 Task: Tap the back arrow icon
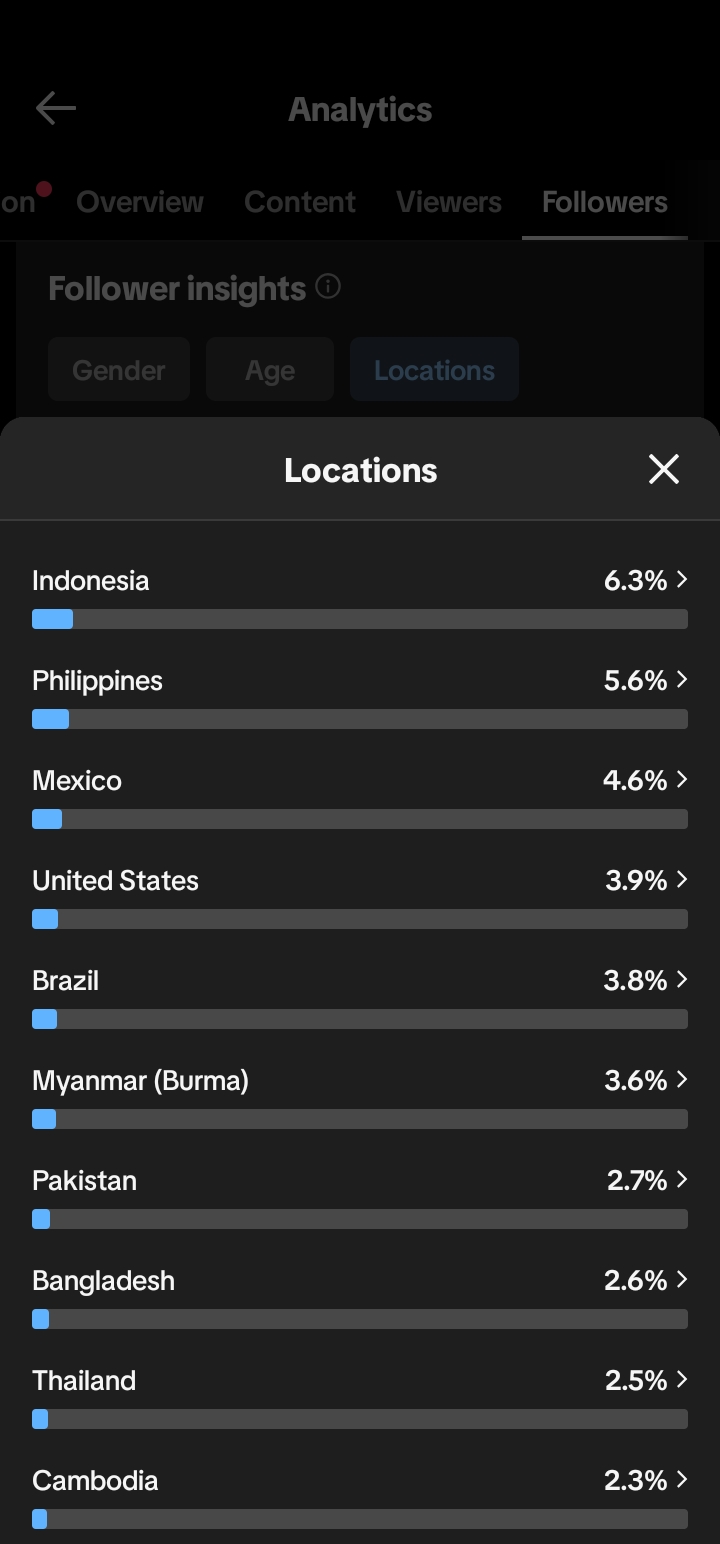(x=56, y=109)
